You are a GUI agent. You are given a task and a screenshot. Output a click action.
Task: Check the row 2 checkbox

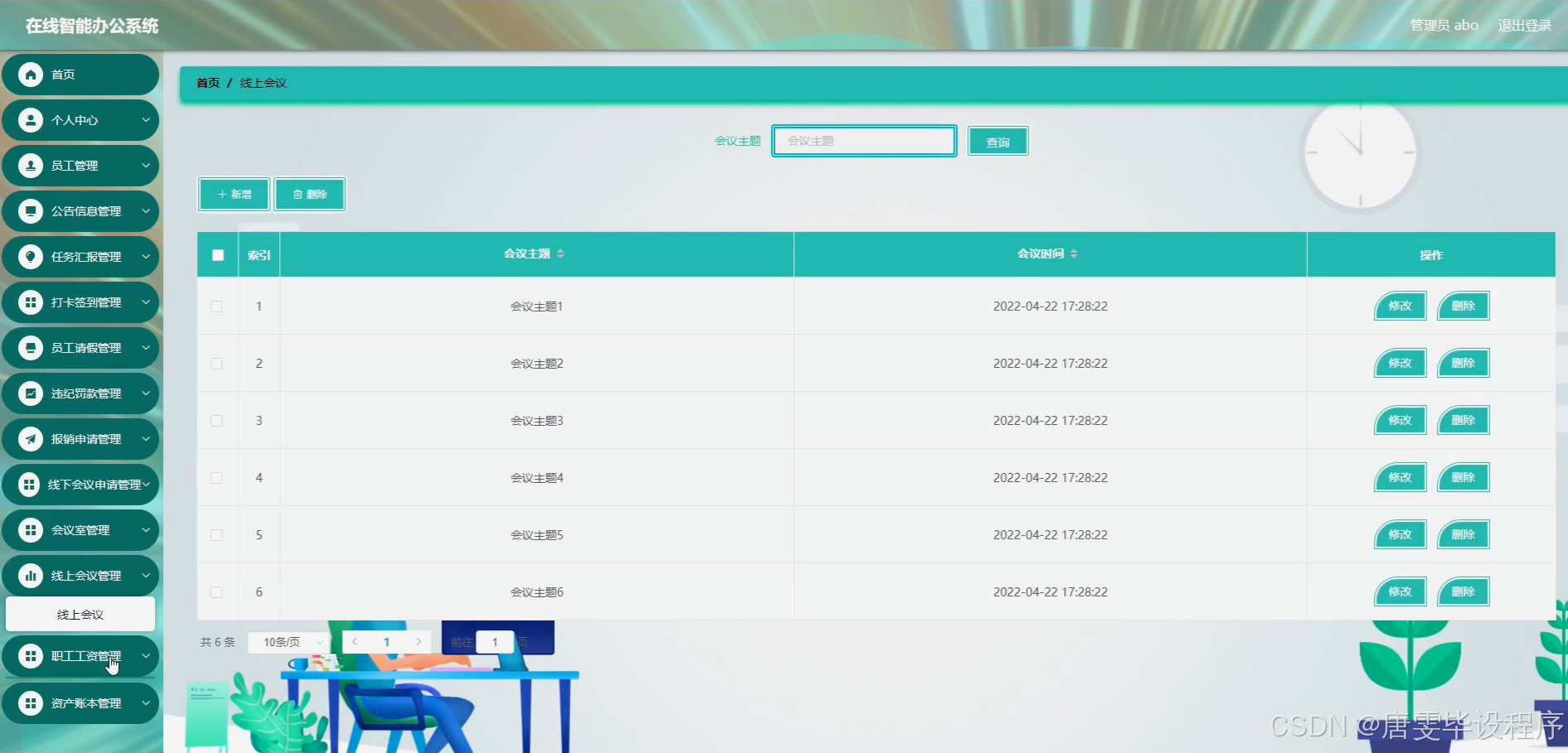pyautogui.click(x=216, y=364)
